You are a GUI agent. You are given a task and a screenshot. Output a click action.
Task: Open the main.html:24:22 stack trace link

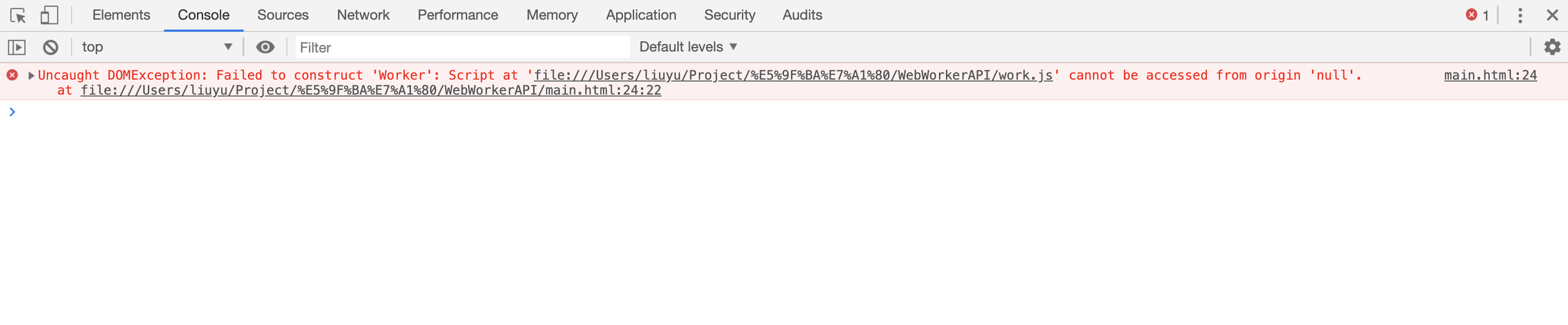pyautogui.click(x=371, y=90)
